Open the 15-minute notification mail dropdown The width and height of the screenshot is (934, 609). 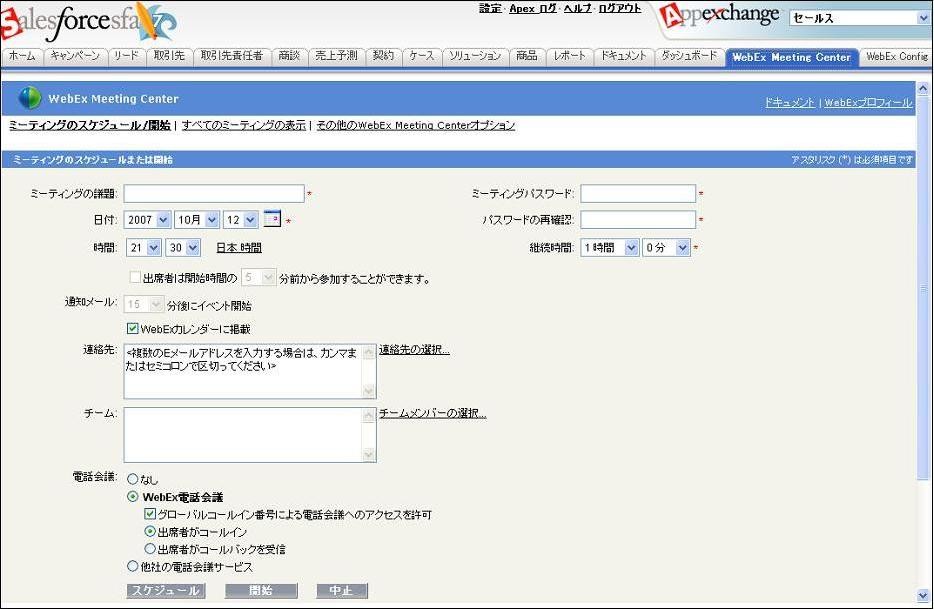[144, 304]
